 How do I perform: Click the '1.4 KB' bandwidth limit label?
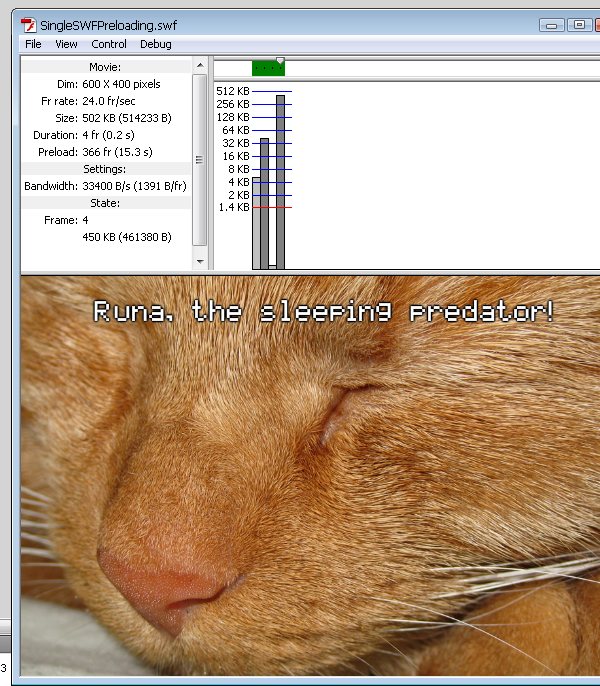(x=234, y=207)
